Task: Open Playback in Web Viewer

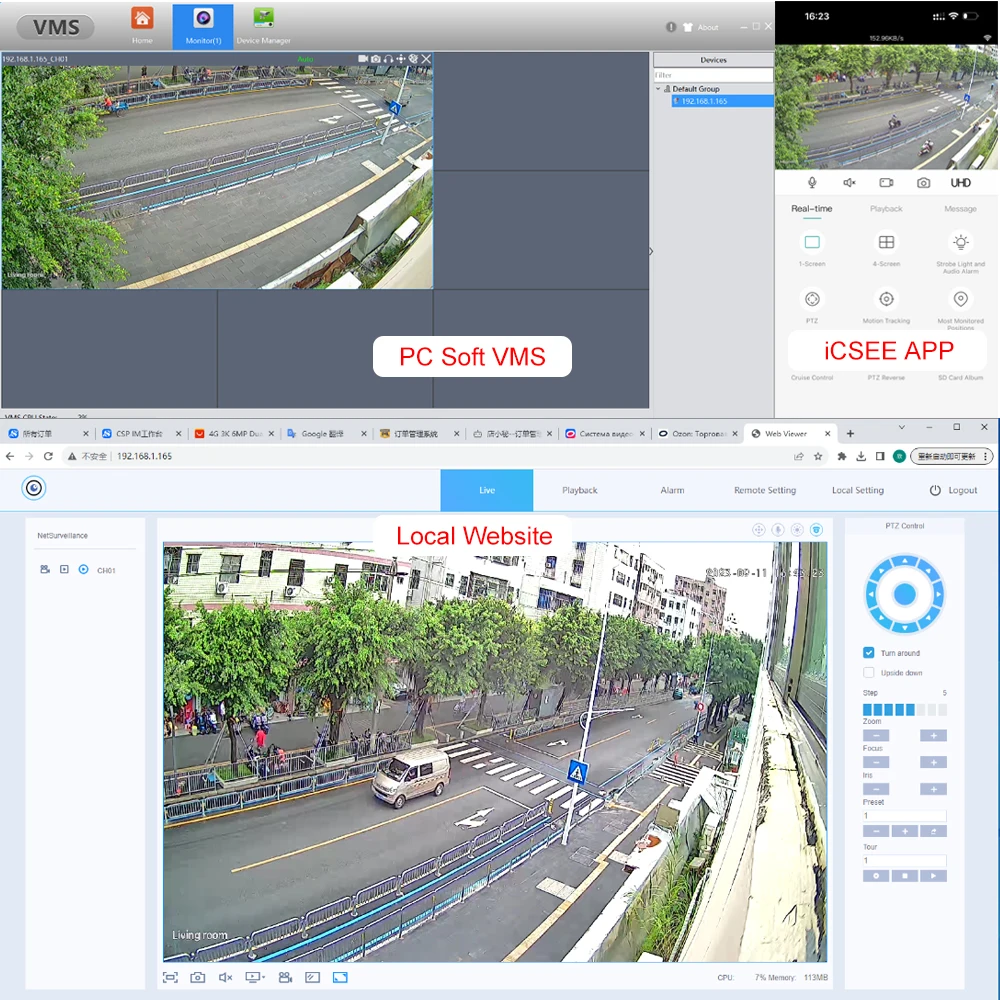Action: tap(580, 490)
